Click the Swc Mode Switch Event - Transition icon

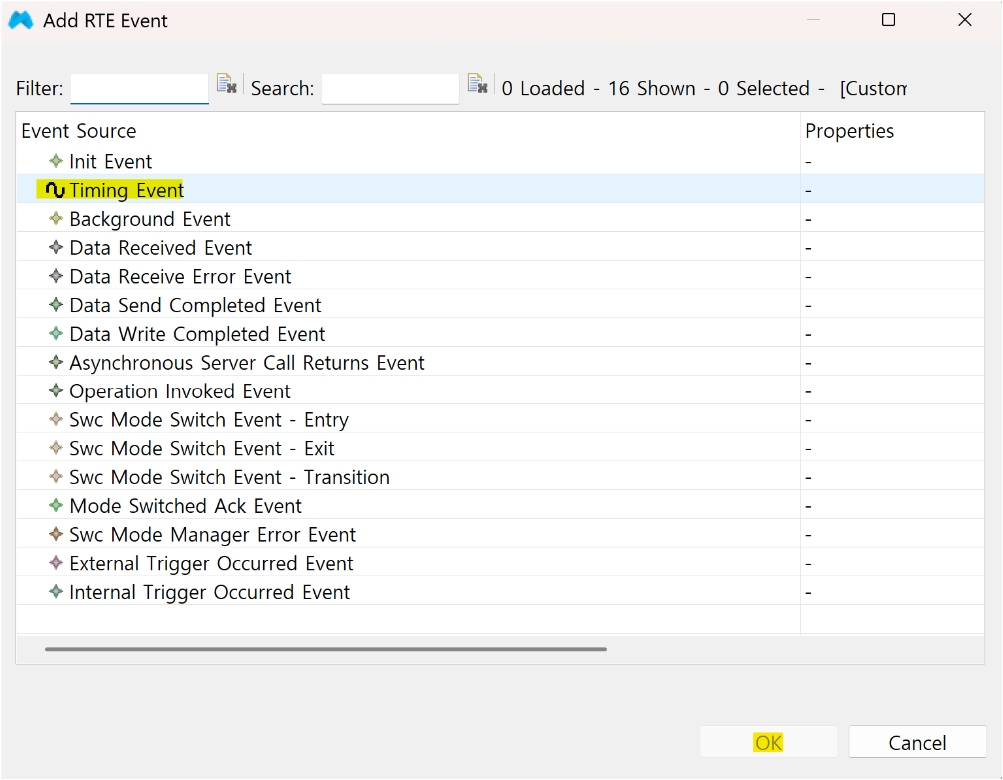pos(56,477)
